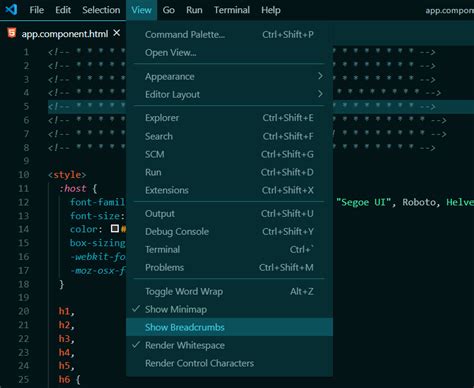
Task: Disable Show Minimap
Action: tap(229, 309)
